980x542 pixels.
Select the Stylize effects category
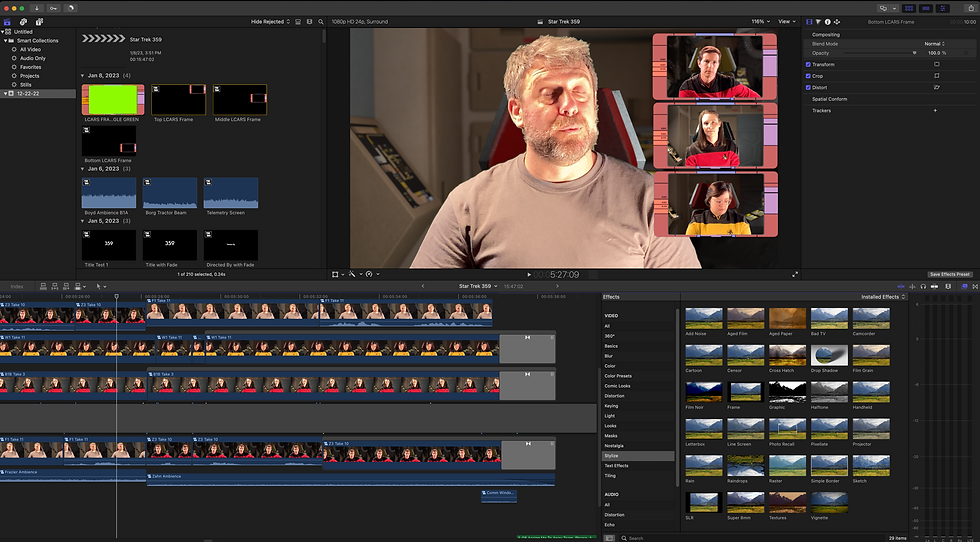coord(638,456)
